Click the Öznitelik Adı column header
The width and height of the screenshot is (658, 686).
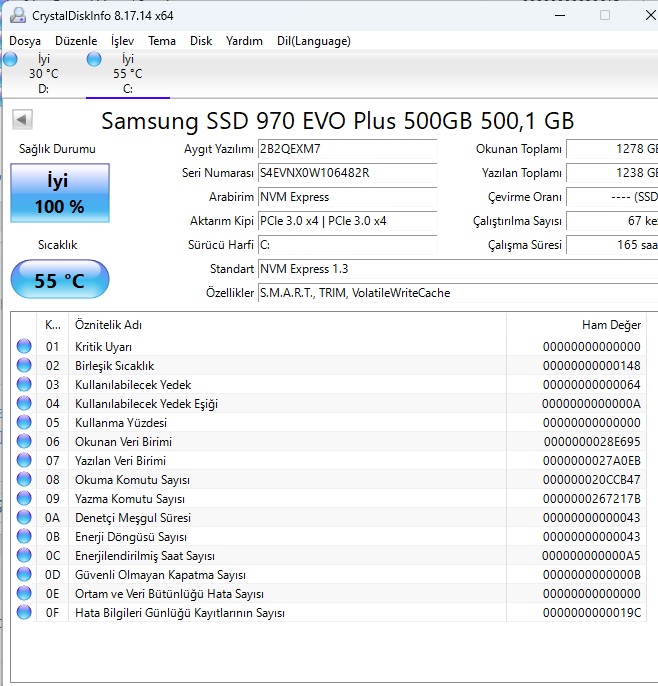287,325
